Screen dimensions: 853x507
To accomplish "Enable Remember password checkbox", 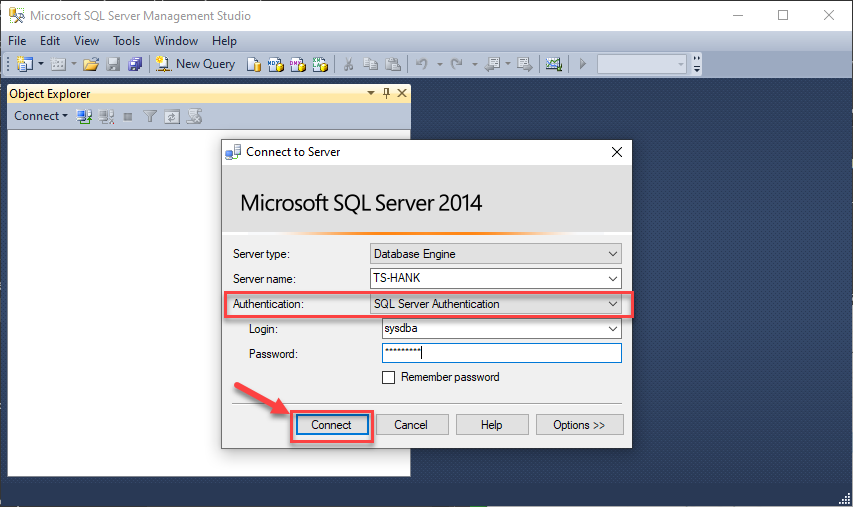I will click(x=388, y=378).
